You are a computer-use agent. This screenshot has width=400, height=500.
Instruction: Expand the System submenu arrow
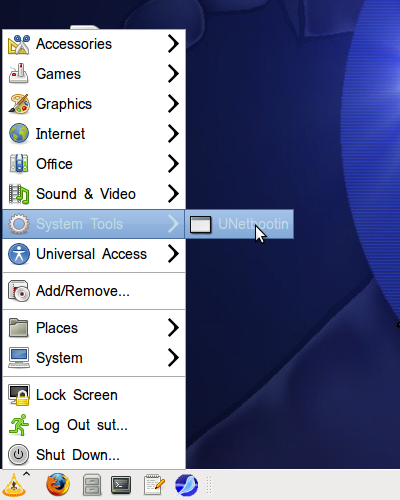tap(173, 358)
